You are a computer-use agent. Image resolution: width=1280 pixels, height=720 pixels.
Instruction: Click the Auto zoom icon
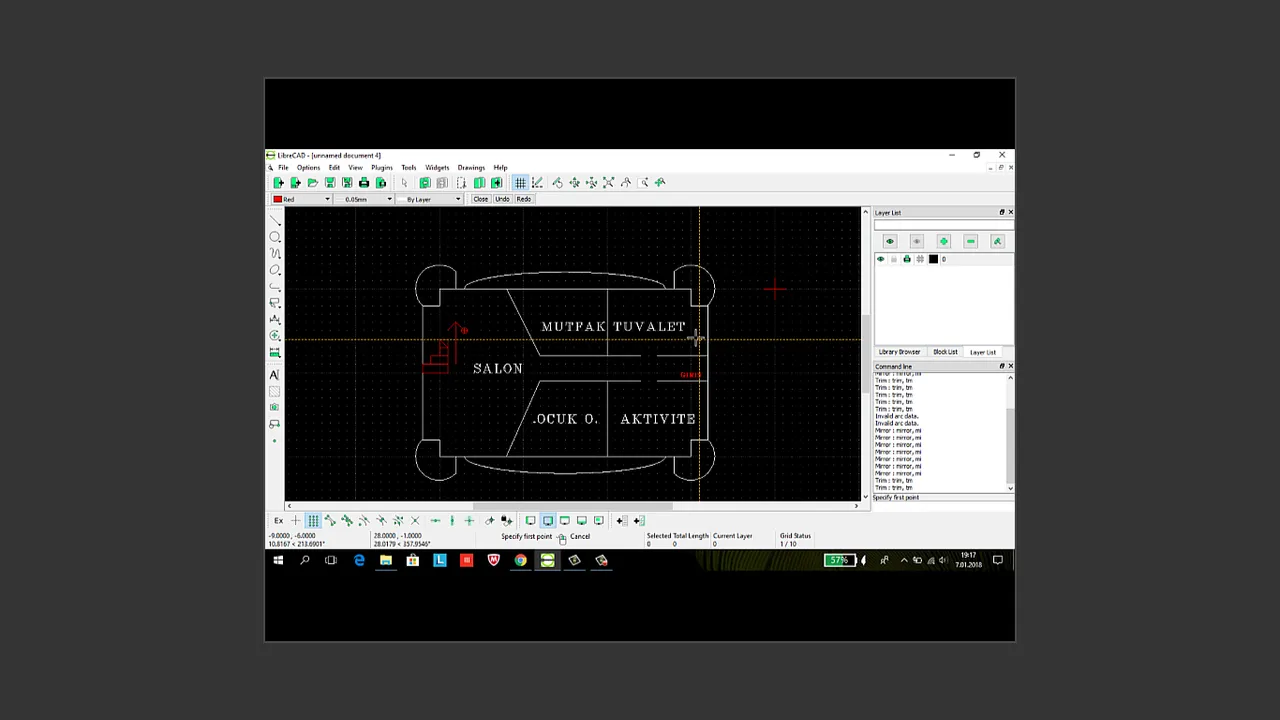[608, 183]
